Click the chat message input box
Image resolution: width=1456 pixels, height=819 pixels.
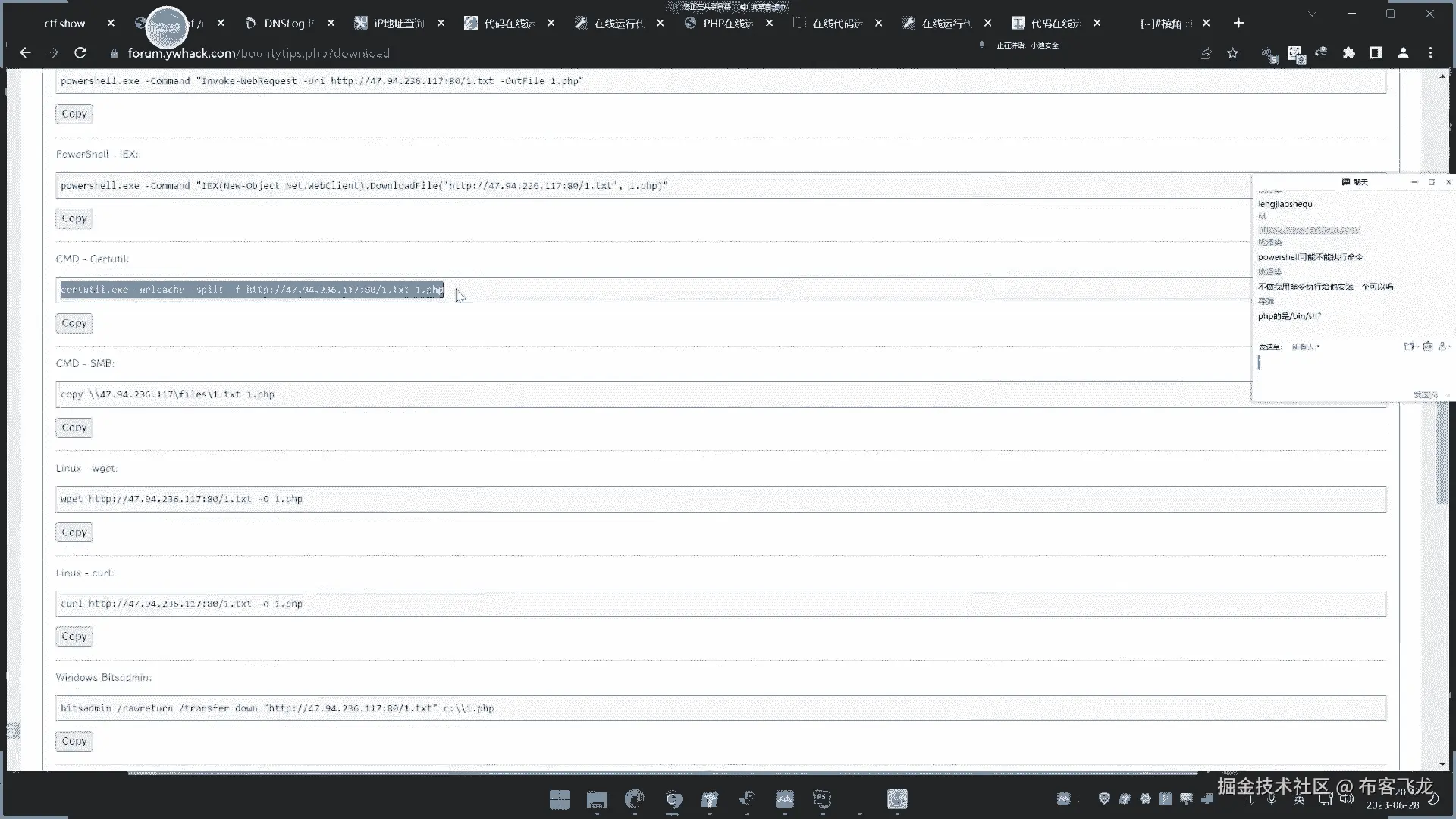[1335, 372]
